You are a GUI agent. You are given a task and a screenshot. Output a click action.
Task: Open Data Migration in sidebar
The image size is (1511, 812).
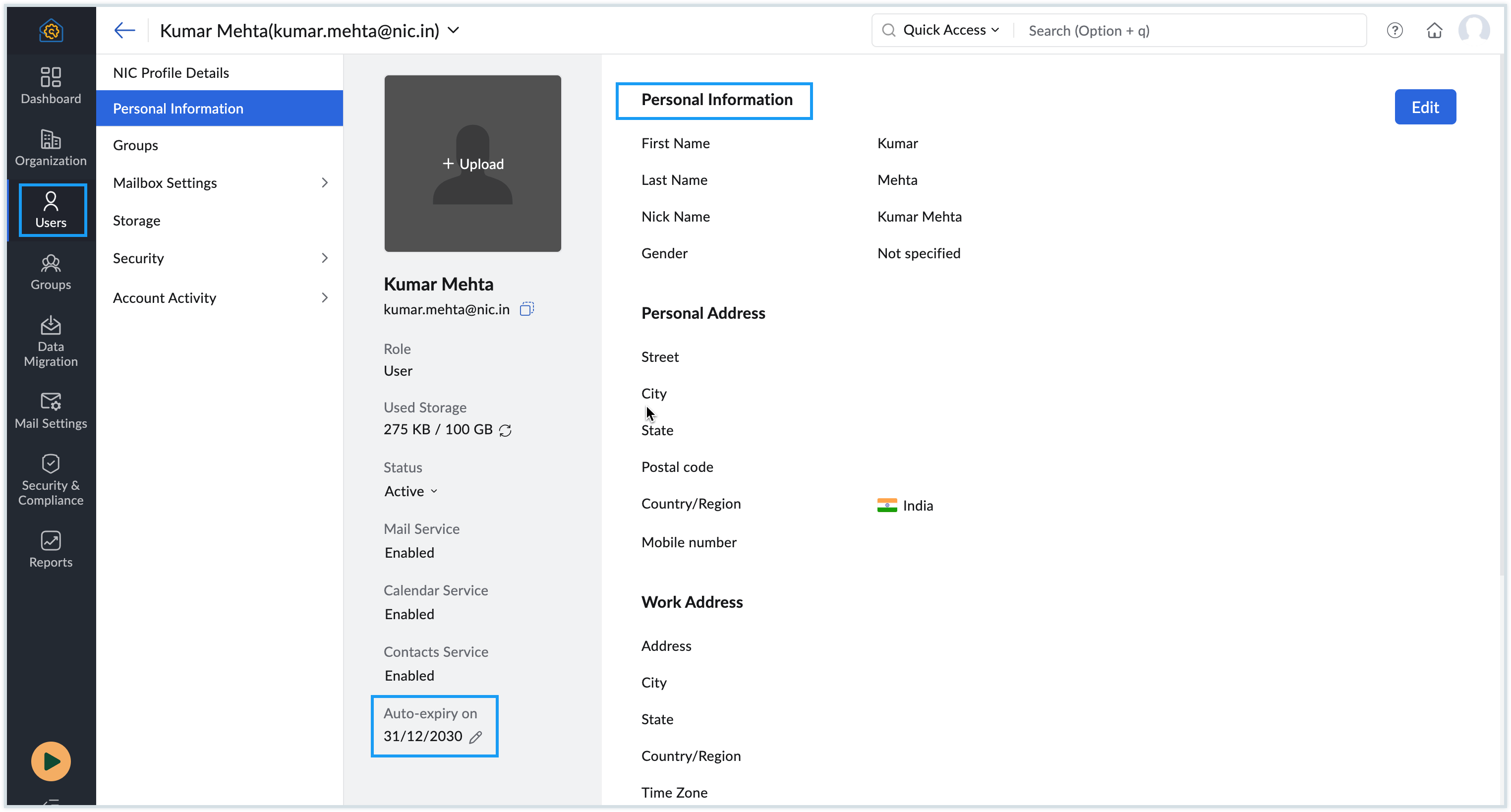point(51,342)
